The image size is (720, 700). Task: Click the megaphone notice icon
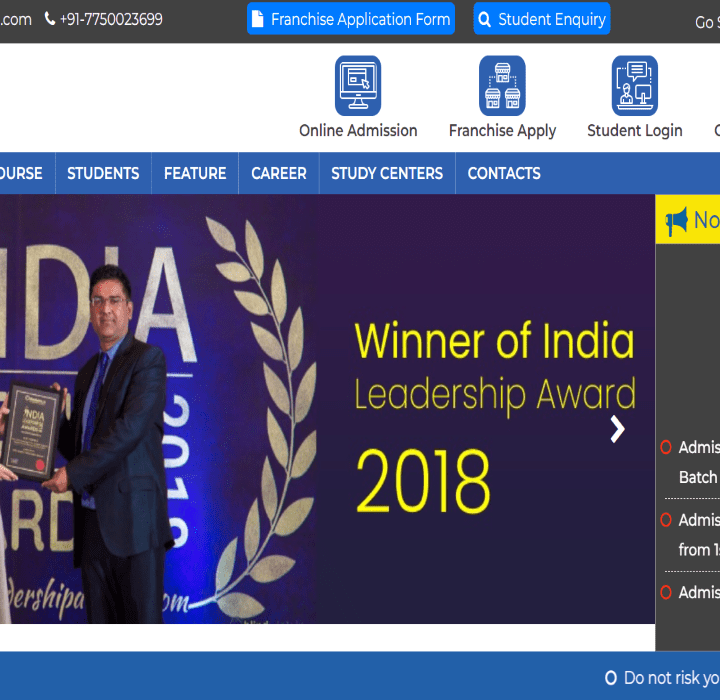click(x=677, y=220)
